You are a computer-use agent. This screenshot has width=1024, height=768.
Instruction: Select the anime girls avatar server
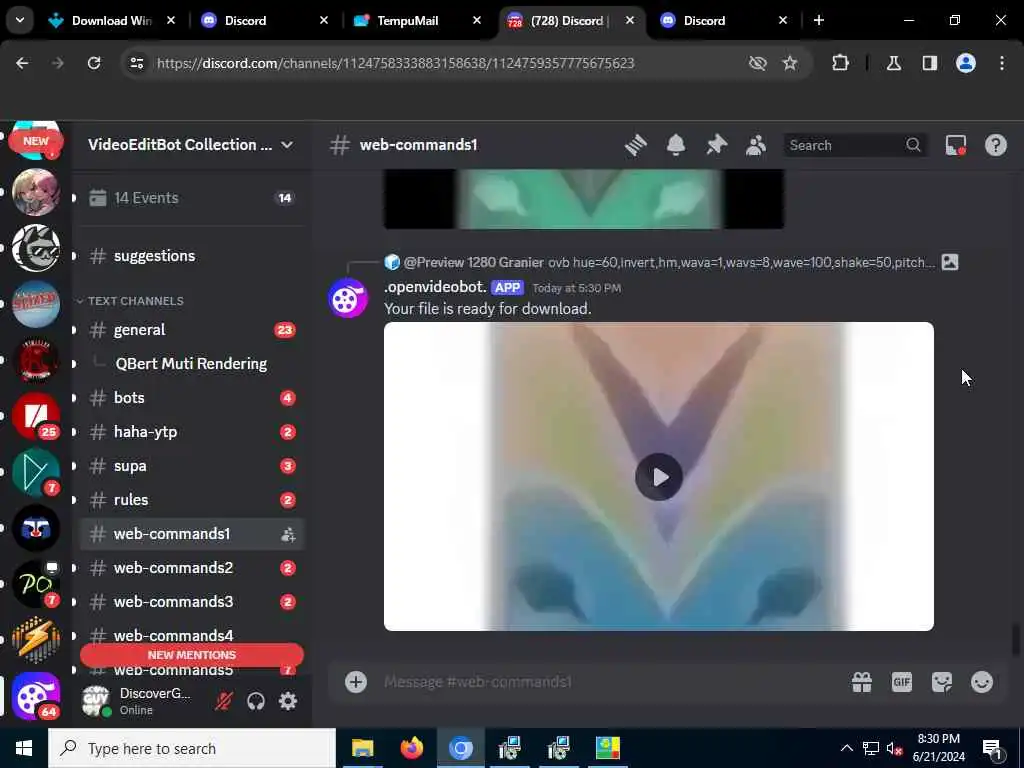tap(36, 192)
